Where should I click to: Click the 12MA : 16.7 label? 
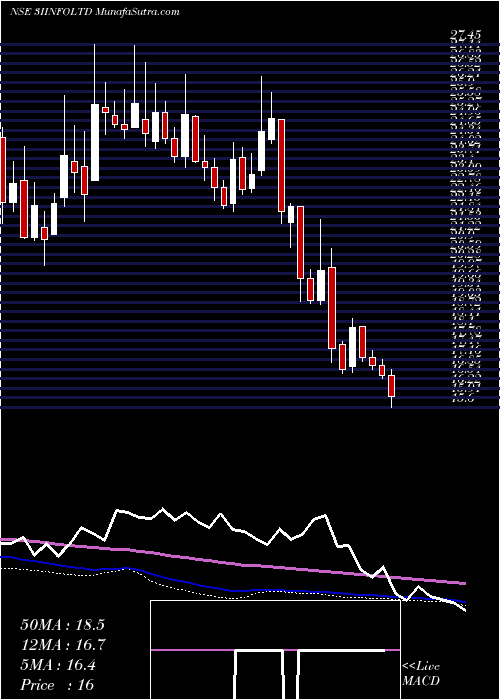pyautogui.click(x=62, y=645)
